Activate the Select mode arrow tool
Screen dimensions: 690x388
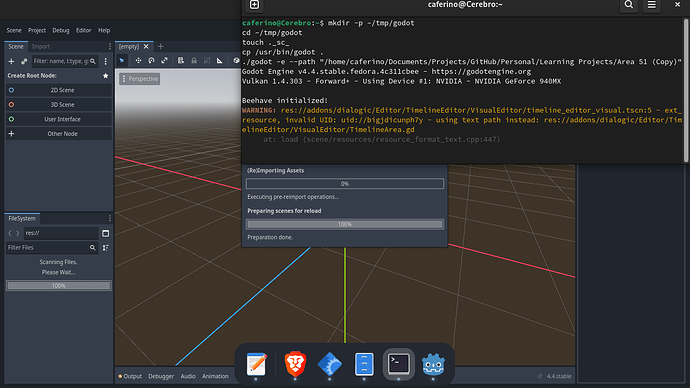122,61
